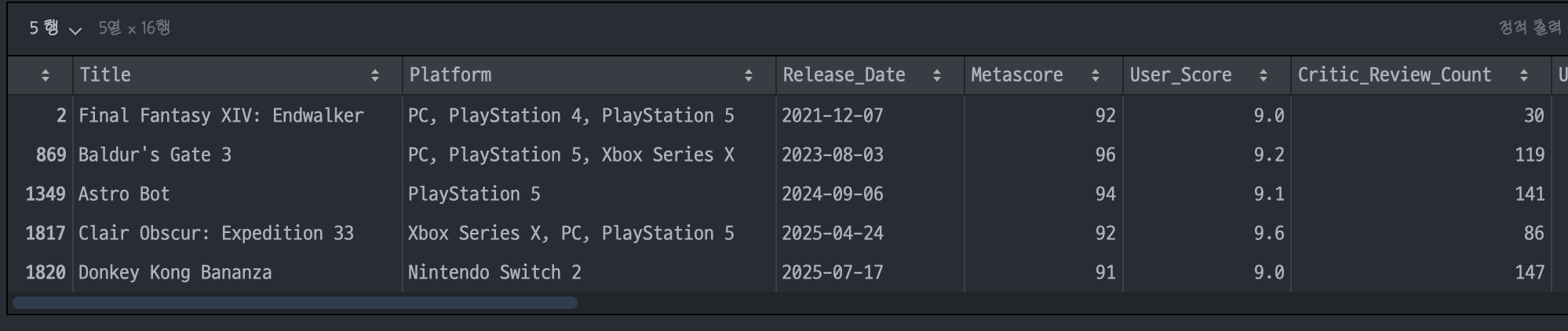Sort by the Platform column arrows

[749, 75]
